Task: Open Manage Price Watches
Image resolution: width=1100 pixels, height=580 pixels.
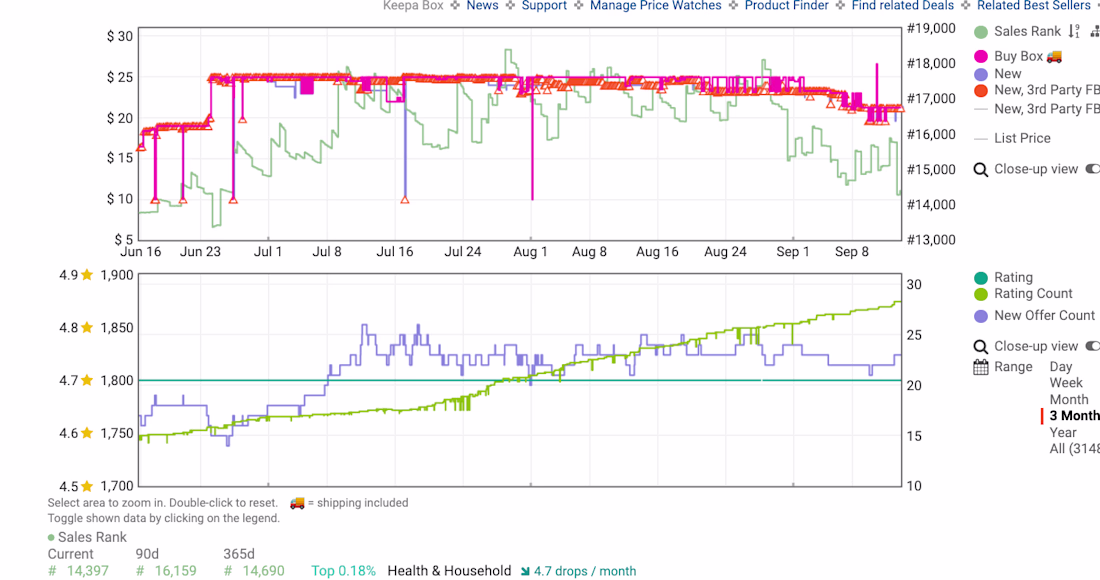Action: point(655,6)
